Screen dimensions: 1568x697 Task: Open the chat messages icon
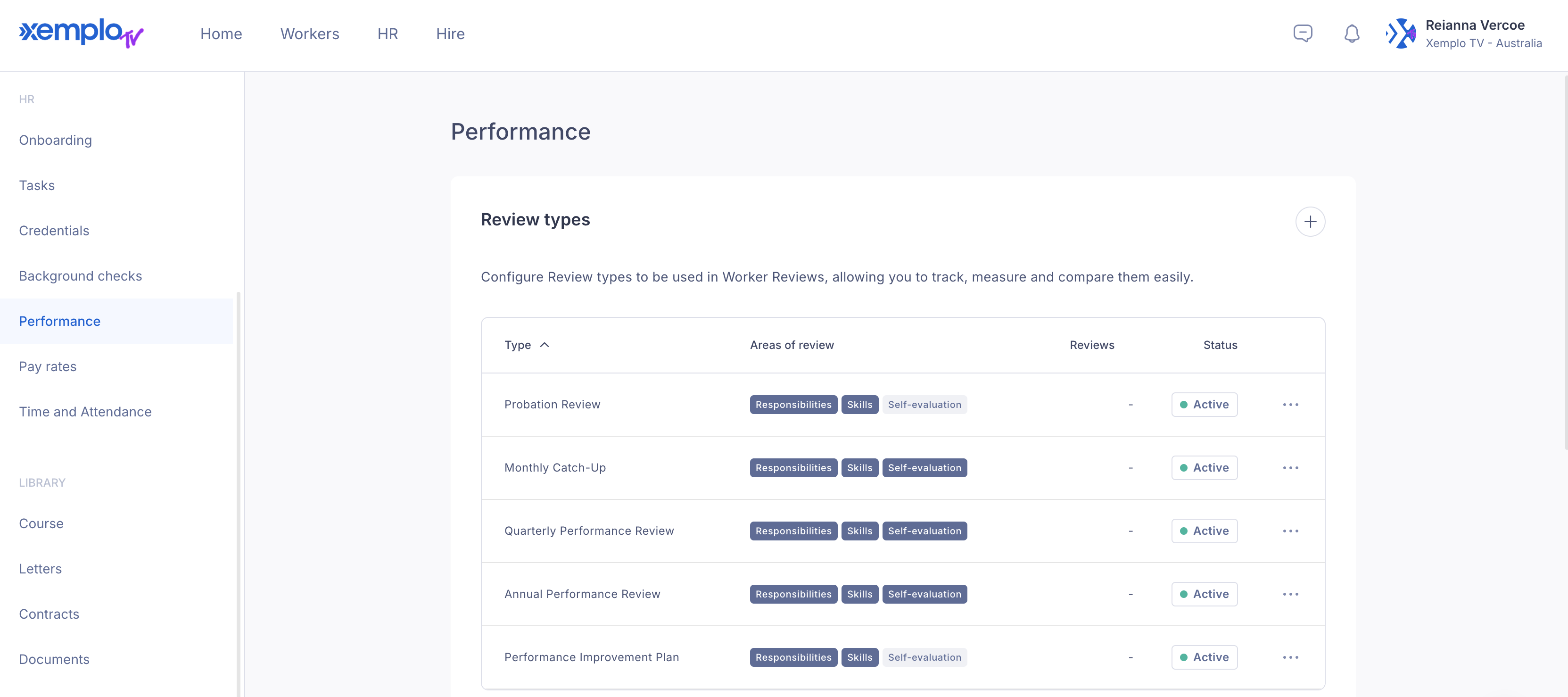point(1302,33)
